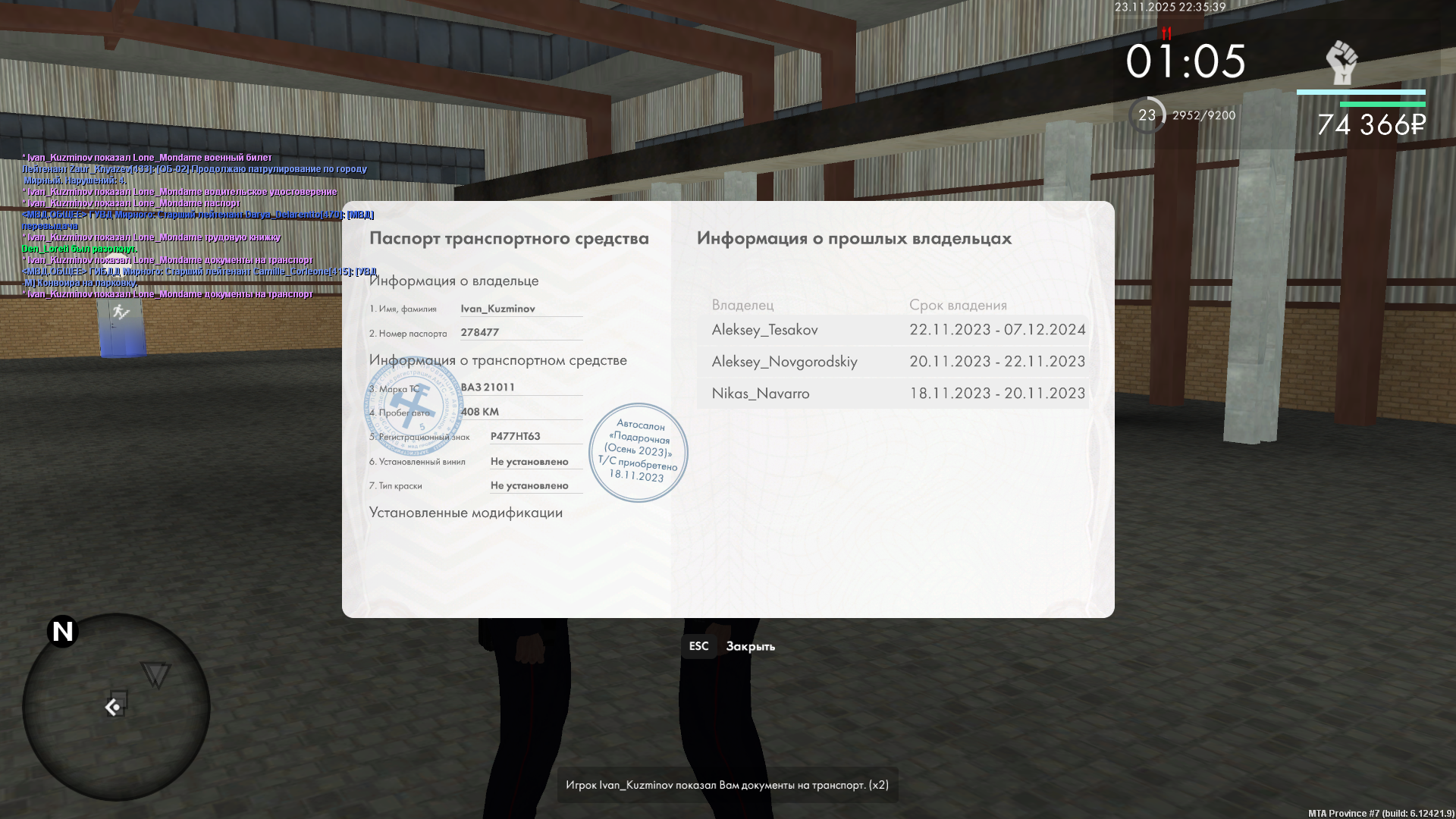Click the money balance 74 366₽
Image resolution: width=1456 pixels, height=819 pixels.
click(x=1371, y=125)
